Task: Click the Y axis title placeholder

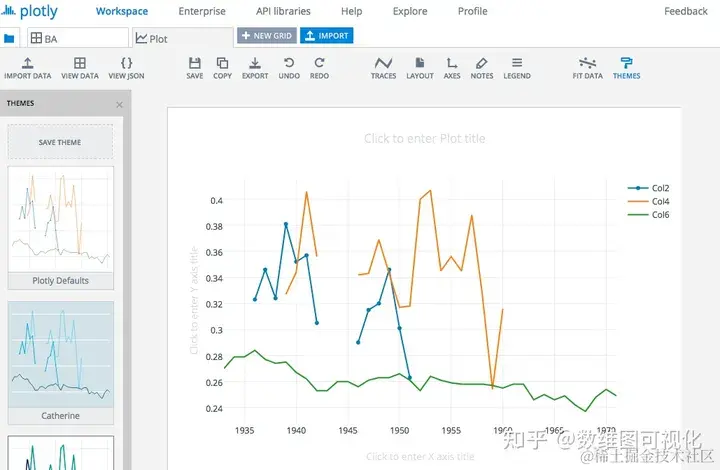Action: [x=194, y=301]
